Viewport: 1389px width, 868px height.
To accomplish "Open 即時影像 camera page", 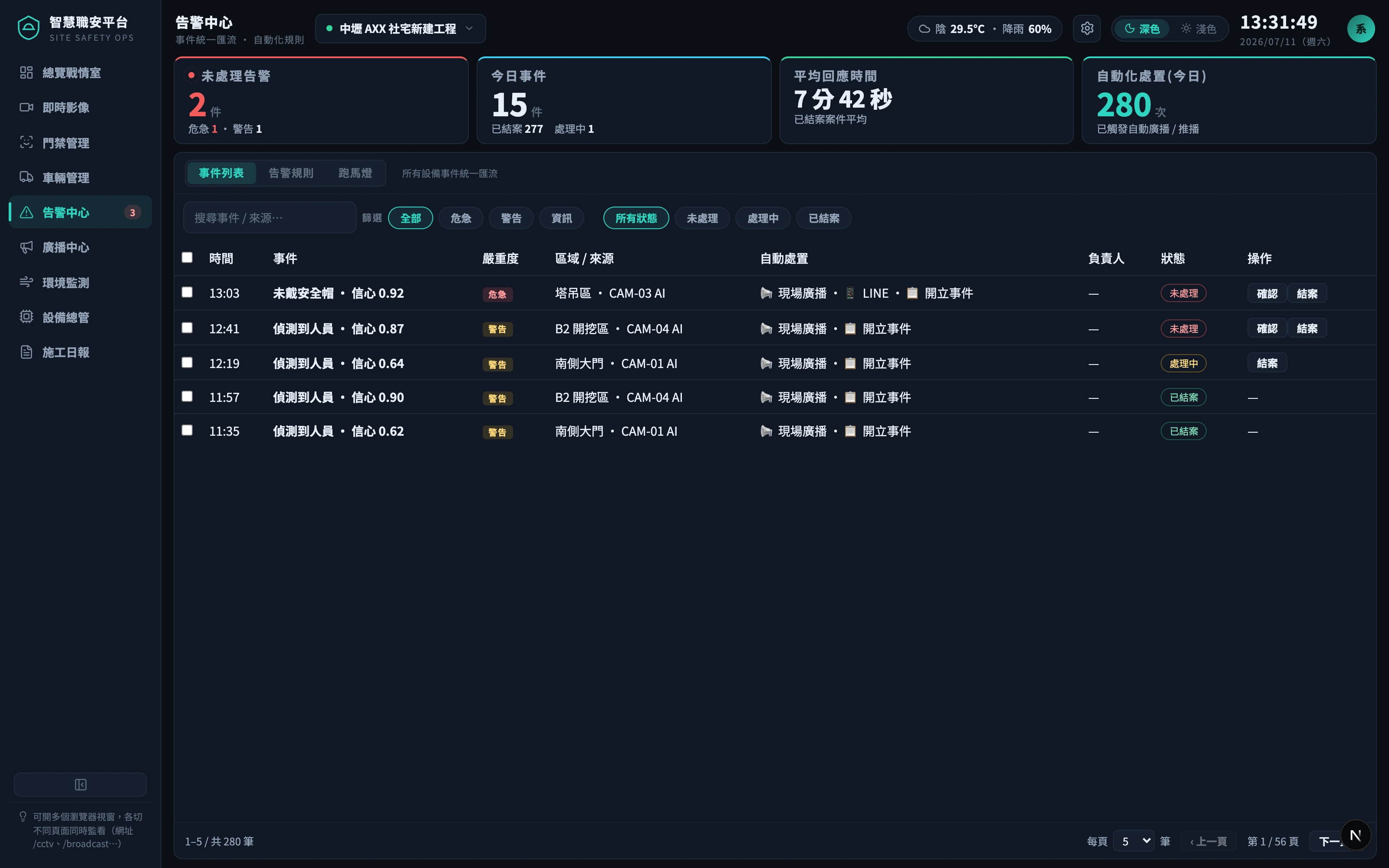I will click(80, 107).
